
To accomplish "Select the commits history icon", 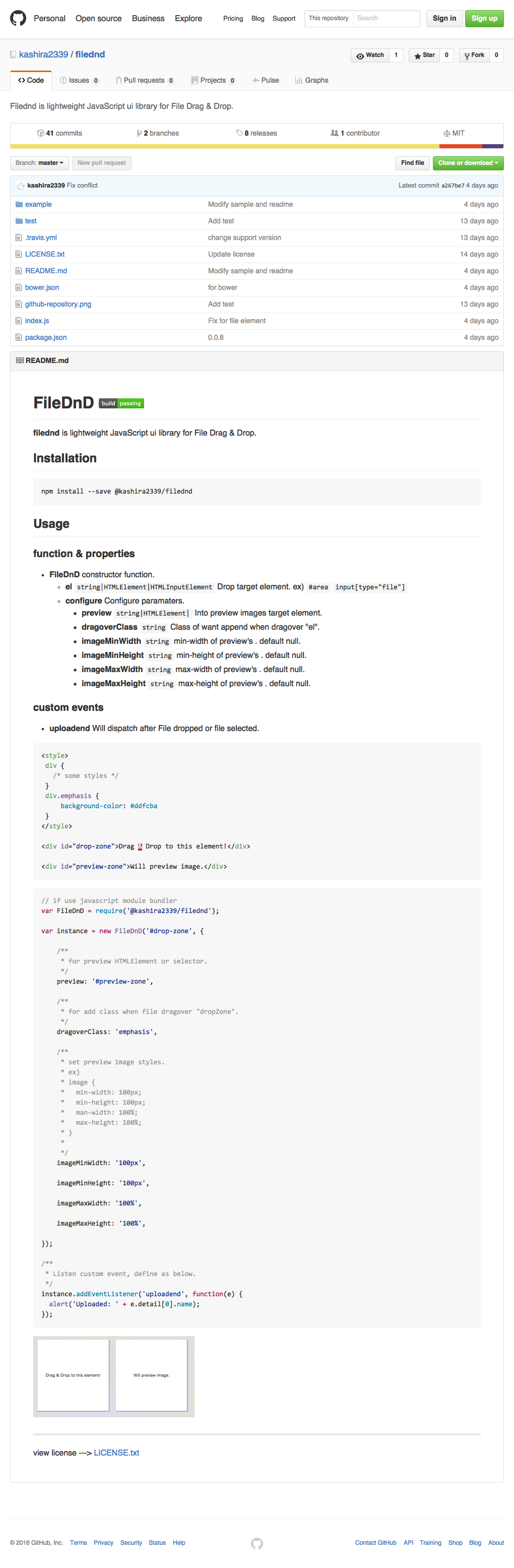I will [41, 133].
